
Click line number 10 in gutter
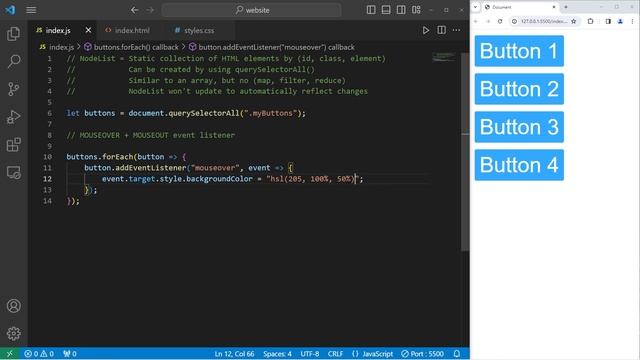click(47, 157)
